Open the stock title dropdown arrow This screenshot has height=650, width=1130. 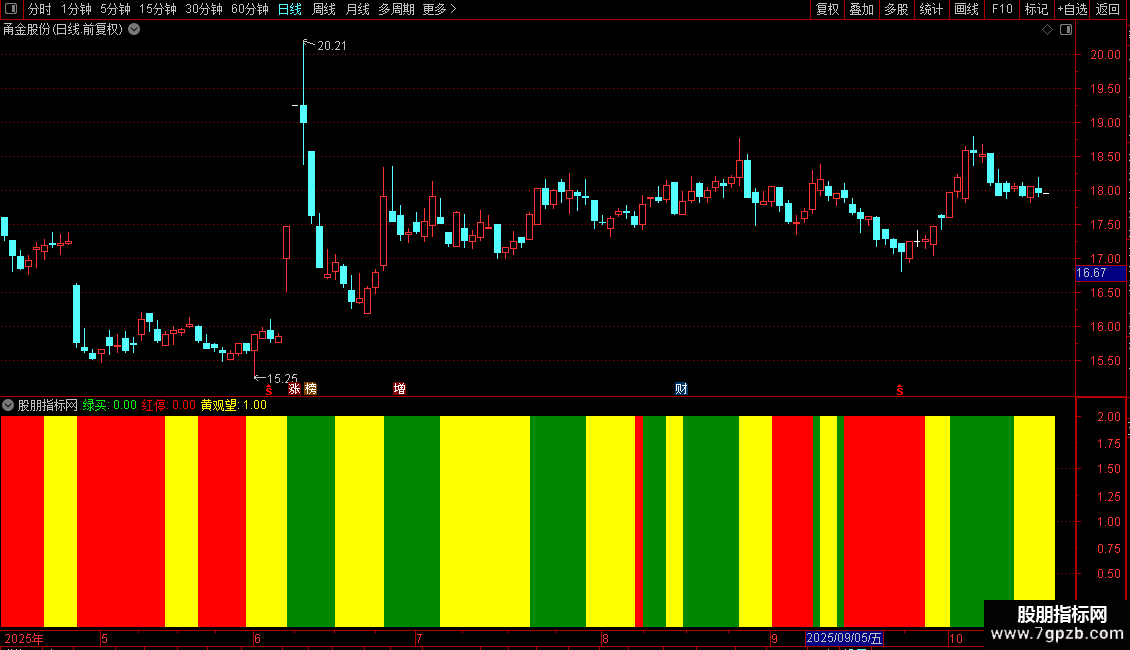point(134,30)
